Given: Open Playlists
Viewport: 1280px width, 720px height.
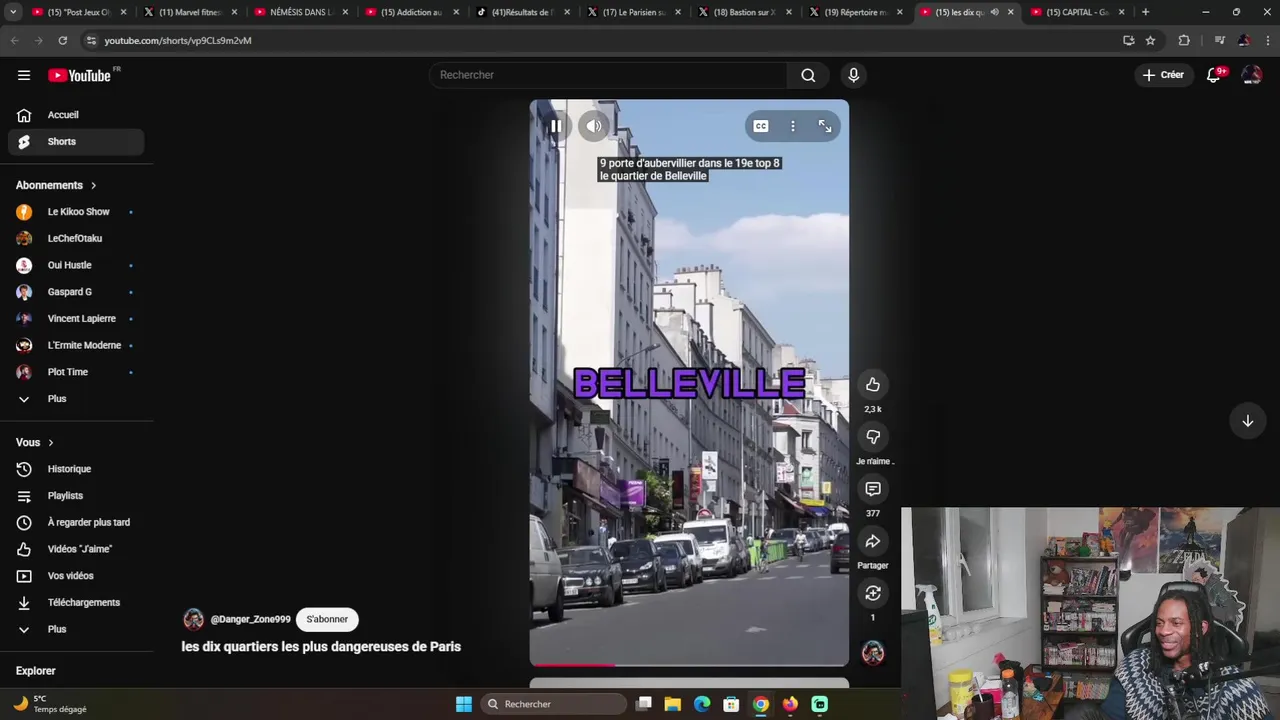Looking at the screenshot, I should coord(76,496).
